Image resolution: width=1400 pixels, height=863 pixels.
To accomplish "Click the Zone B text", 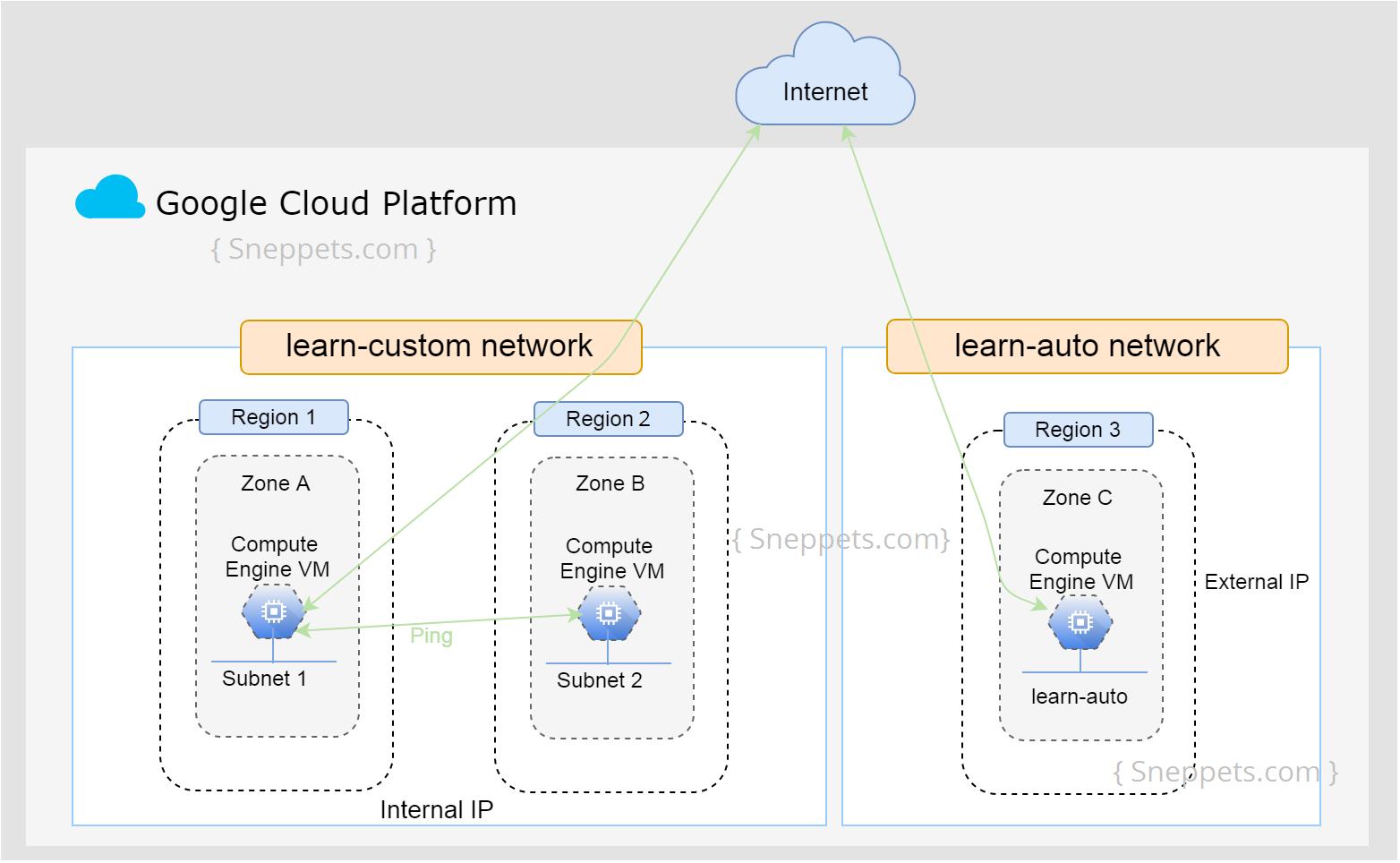I will tap(610, 483).
